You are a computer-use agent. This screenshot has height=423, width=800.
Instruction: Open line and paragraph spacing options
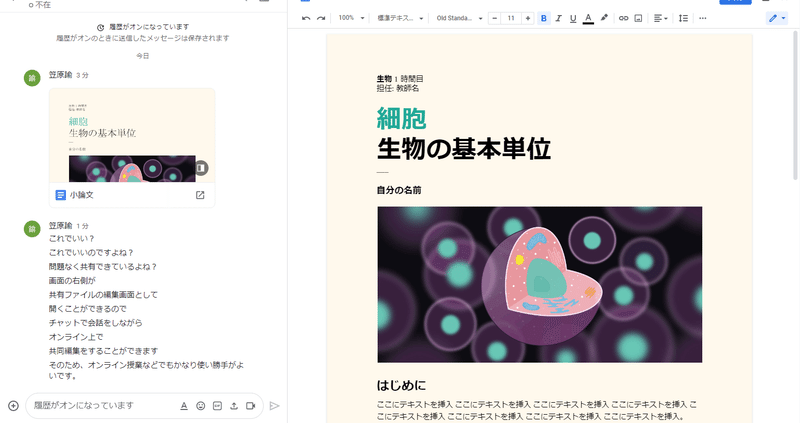pyautogui.click(x=683, y=18)
